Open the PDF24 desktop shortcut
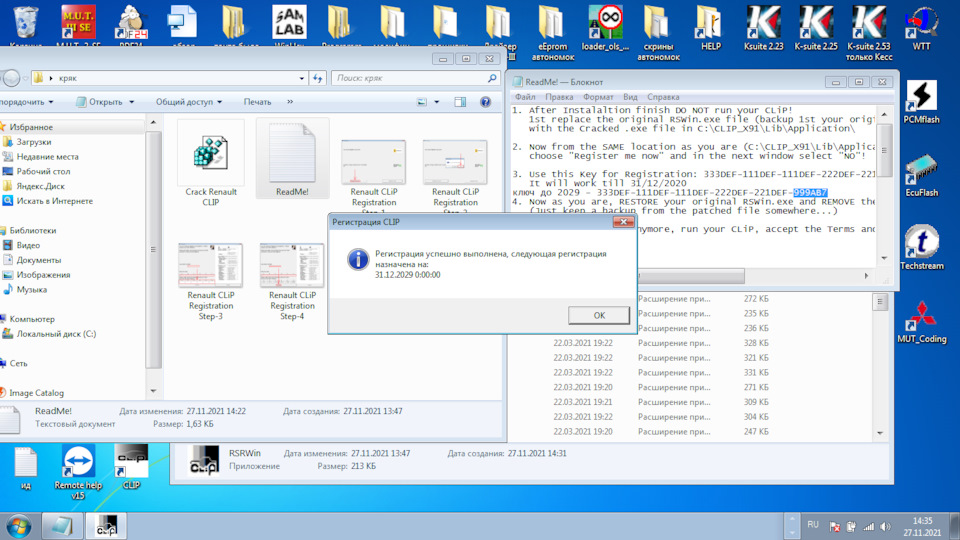 coord(131,24)
